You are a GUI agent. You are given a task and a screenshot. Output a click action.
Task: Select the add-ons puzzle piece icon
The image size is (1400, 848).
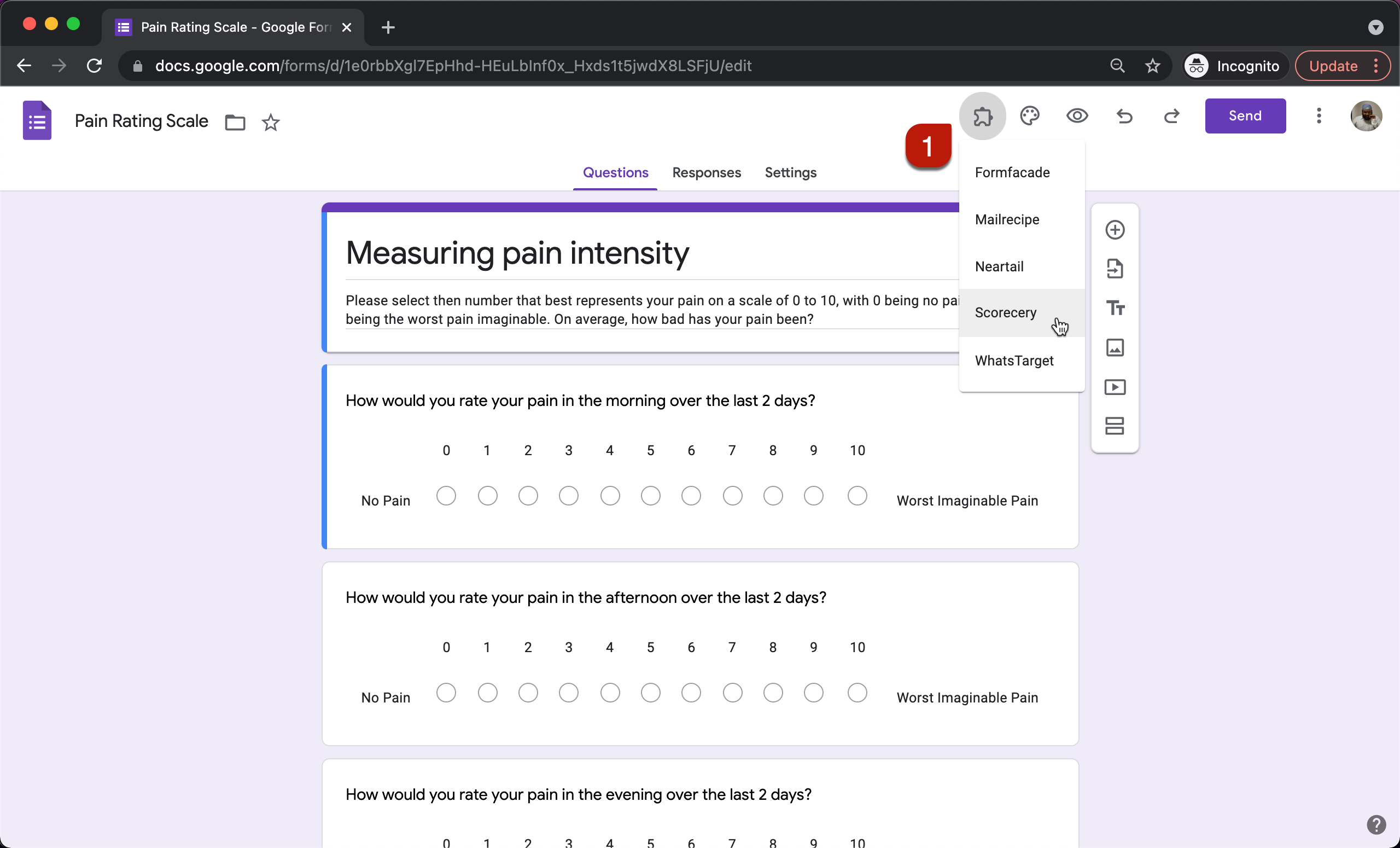coord(982,116)
